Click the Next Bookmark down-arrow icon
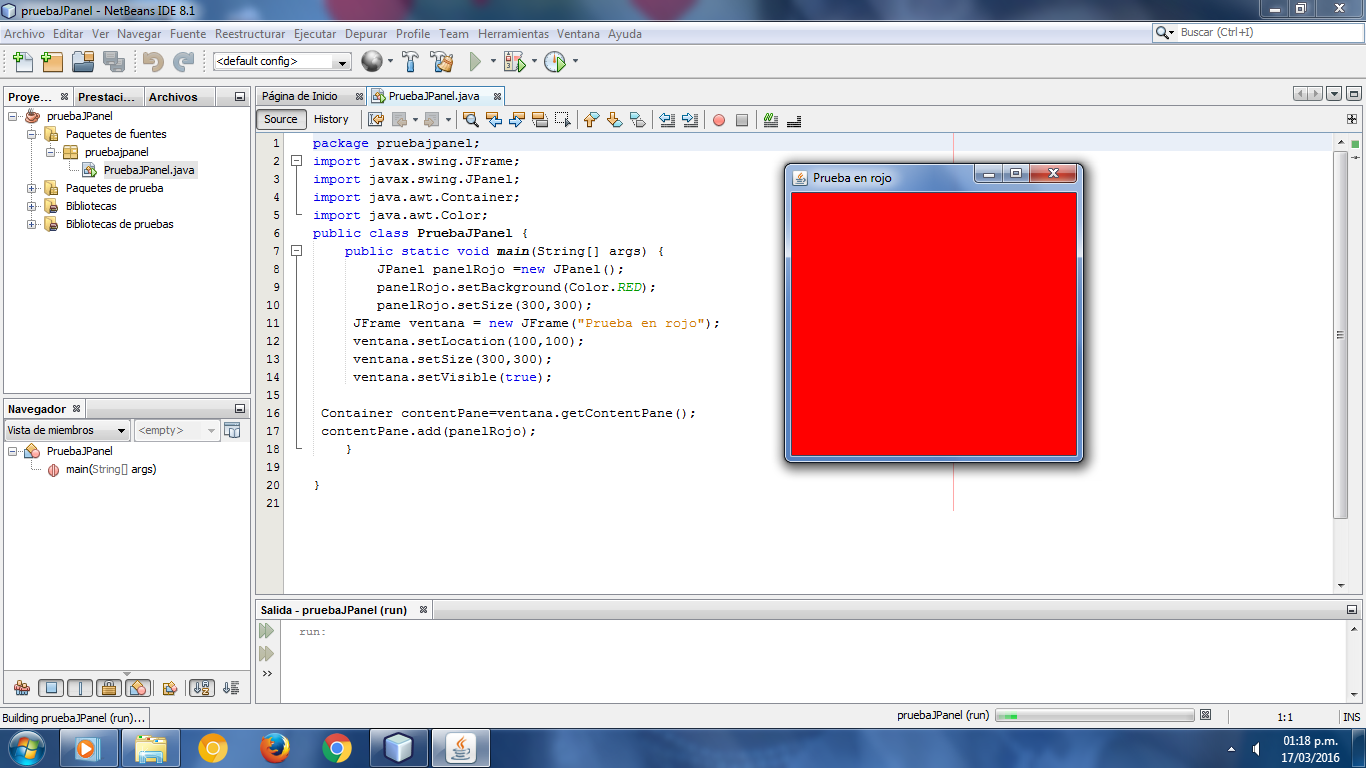The image size is (1366, 768). (x=614, y=120)
